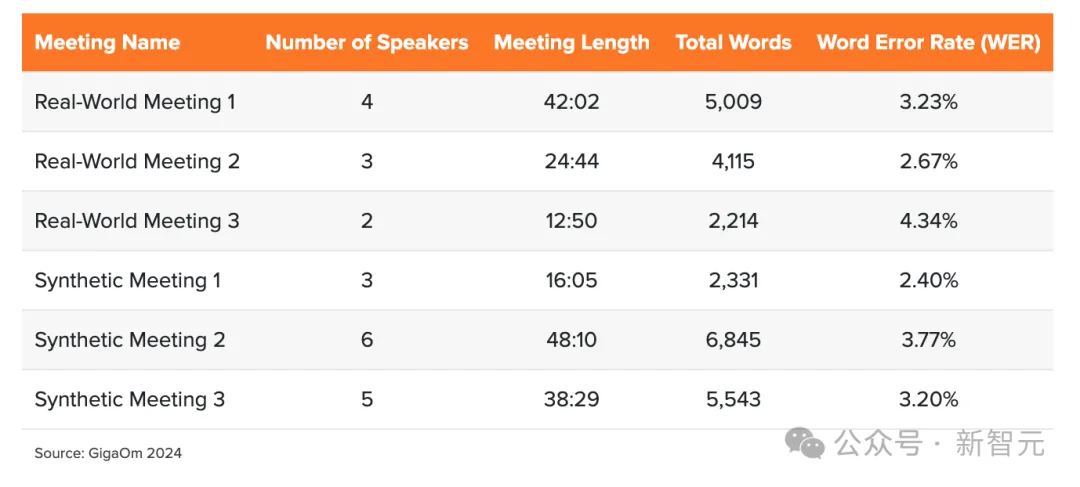The width and height of the screenshot is (1080, 487).
Task: Click the 2.40% WER value
Action: (929, 281)
